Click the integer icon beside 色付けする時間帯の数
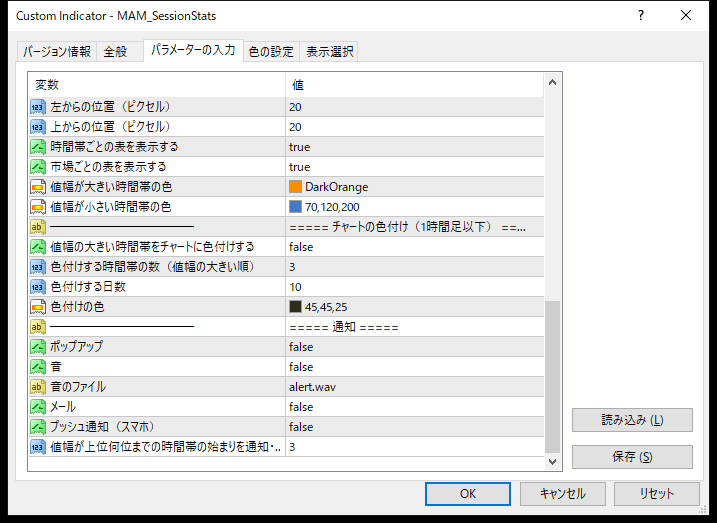The width and height of the screenshot is (717, 523). pyautogui.click(x=37, y=267)
